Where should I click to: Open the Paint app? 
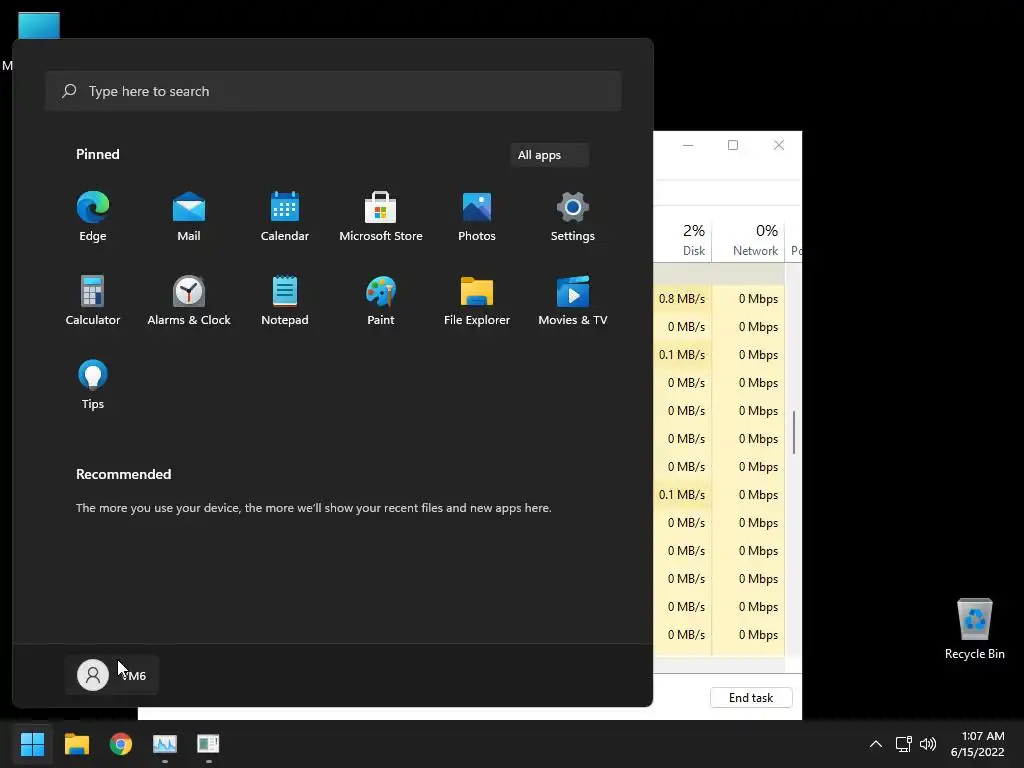(381, 300)
